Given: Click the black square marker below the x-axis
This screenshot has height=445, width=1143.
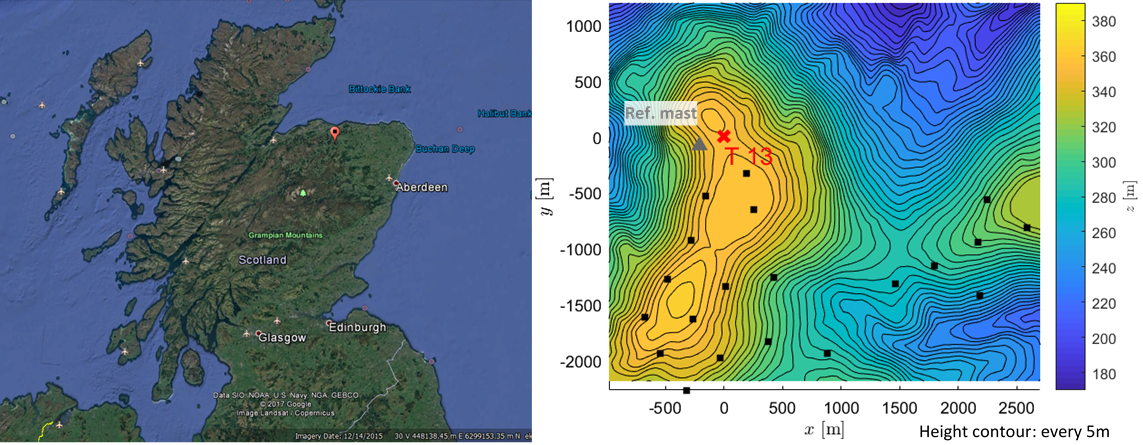Looking at the screenshot, I should coord(686,390).
